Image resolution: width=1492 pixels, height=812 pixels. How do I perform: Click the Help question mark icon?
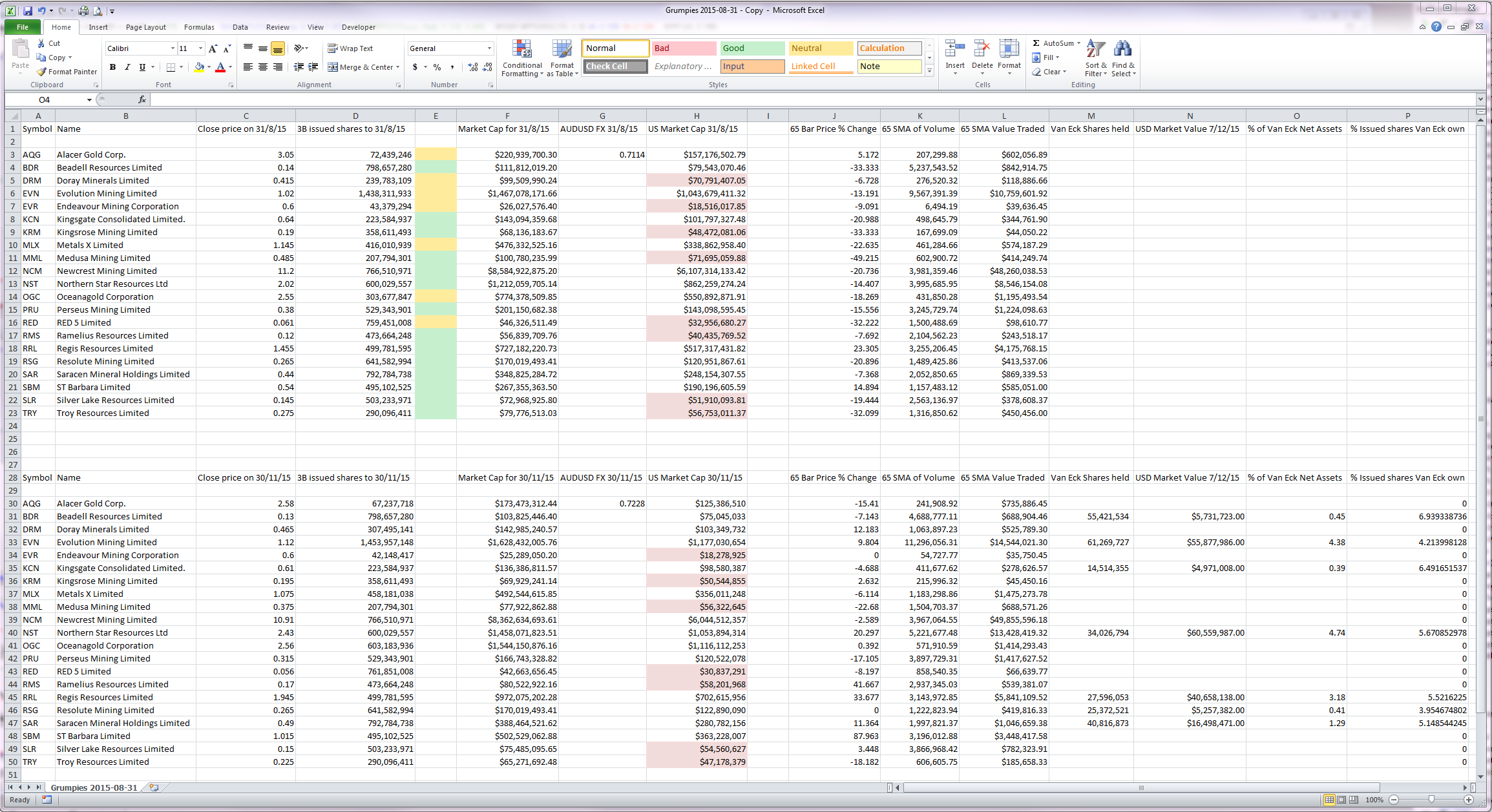click(1436, 26)
